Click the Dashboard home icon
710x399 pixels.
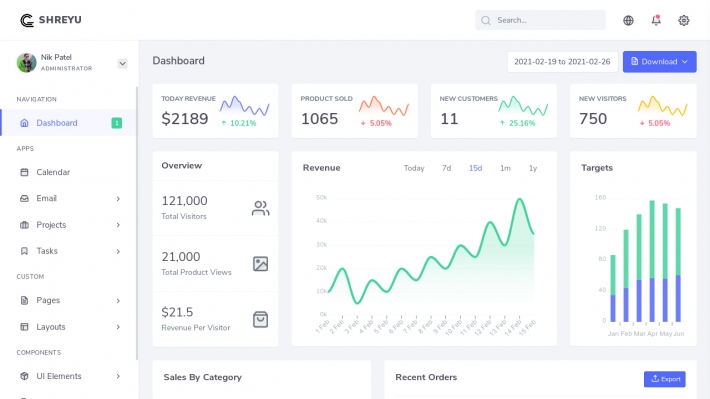click(x=24, y=123)
